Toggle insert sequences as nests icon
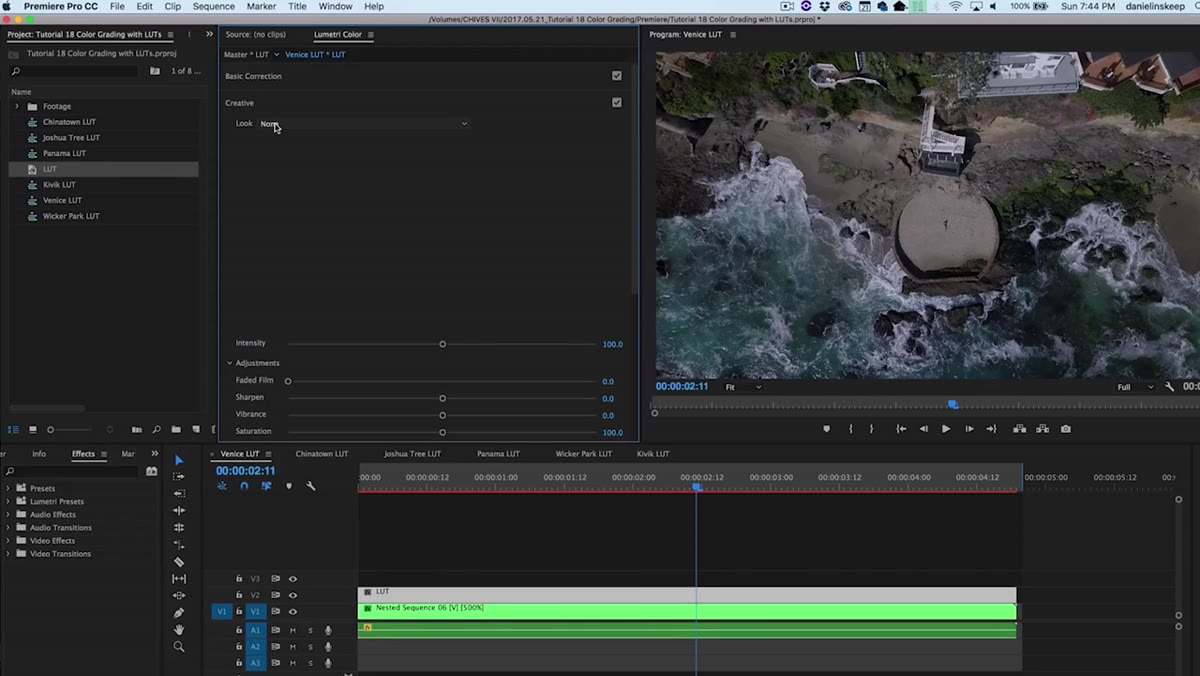1200x676 pixels. pyautogui.click(x=222, y=486)
